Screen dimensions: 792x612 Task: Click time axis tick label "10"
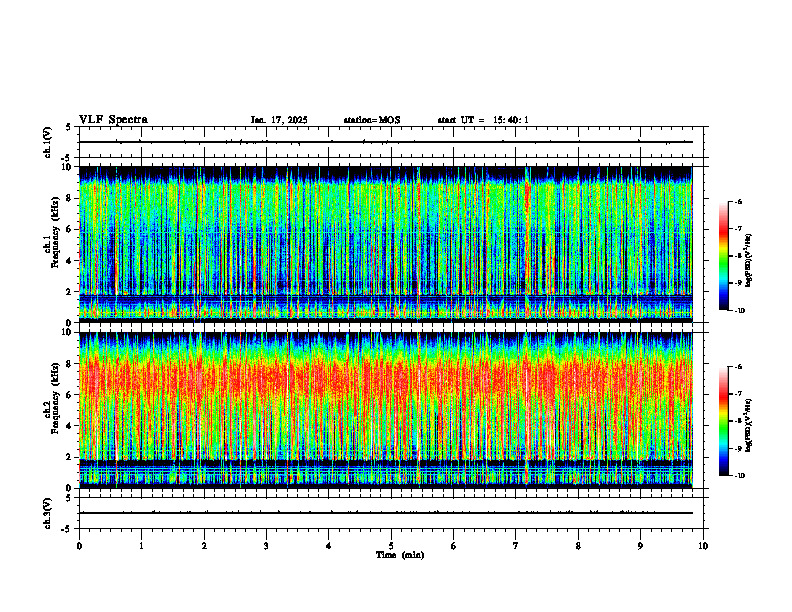703,546
